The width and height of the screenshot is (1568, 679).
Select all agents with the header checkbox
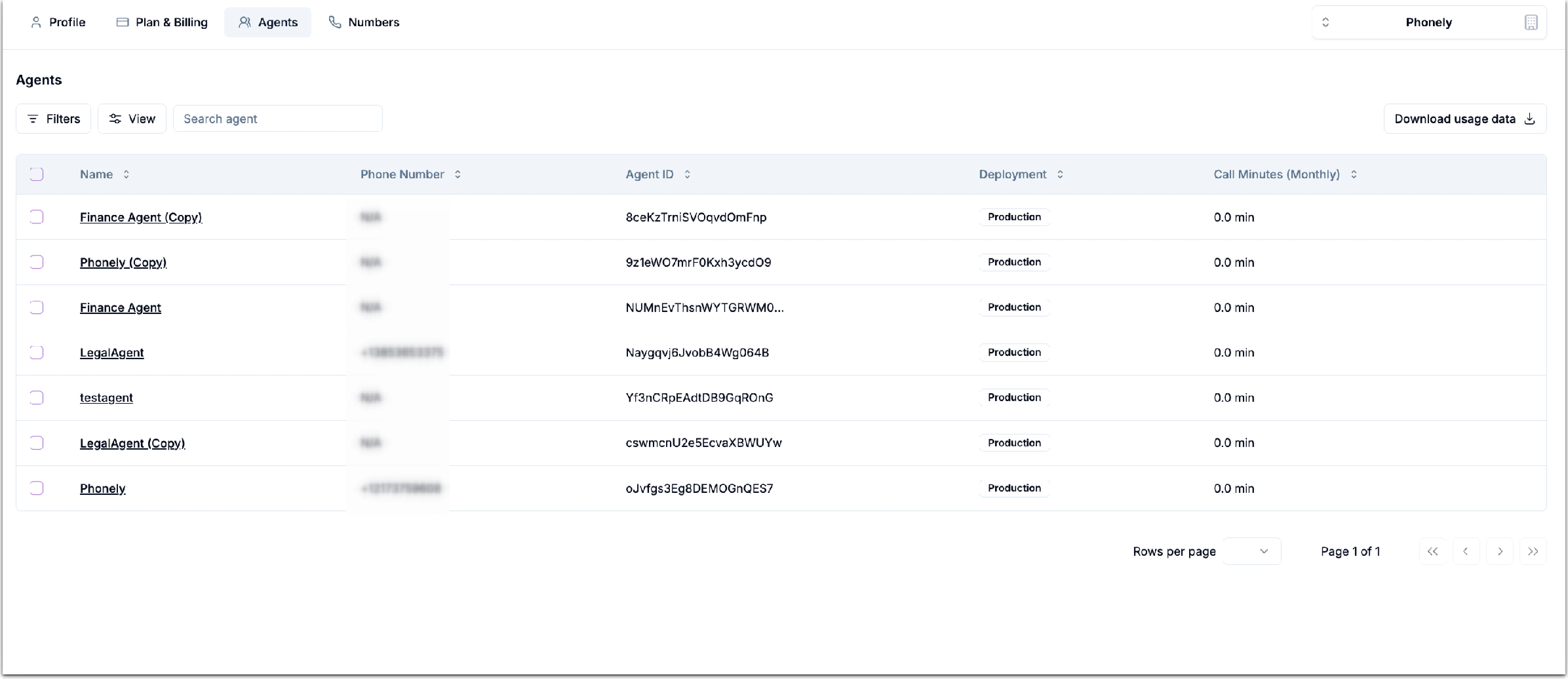tap(36, 174)
